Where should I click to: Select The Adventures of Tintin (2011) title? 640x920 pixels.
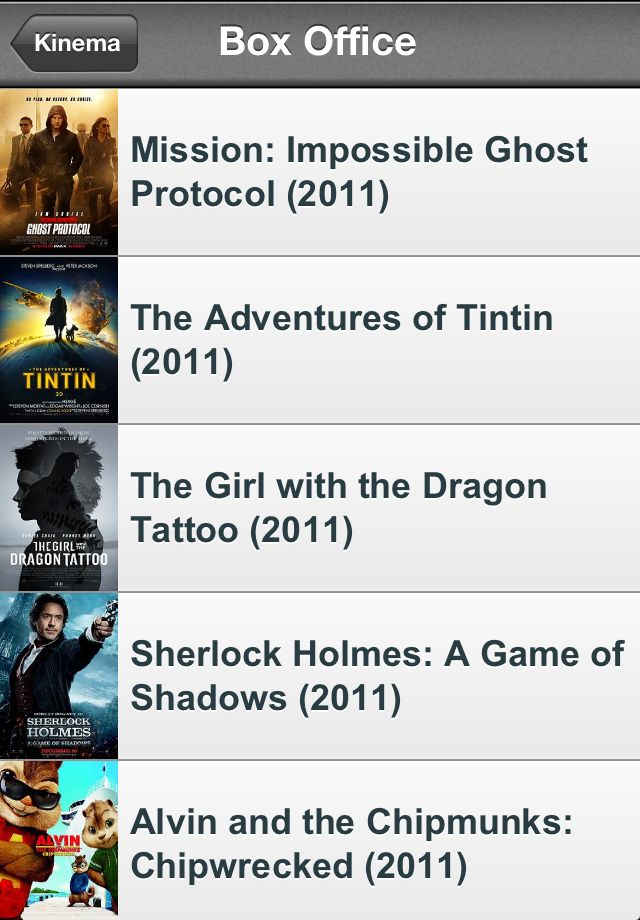[x=341, y=340]
